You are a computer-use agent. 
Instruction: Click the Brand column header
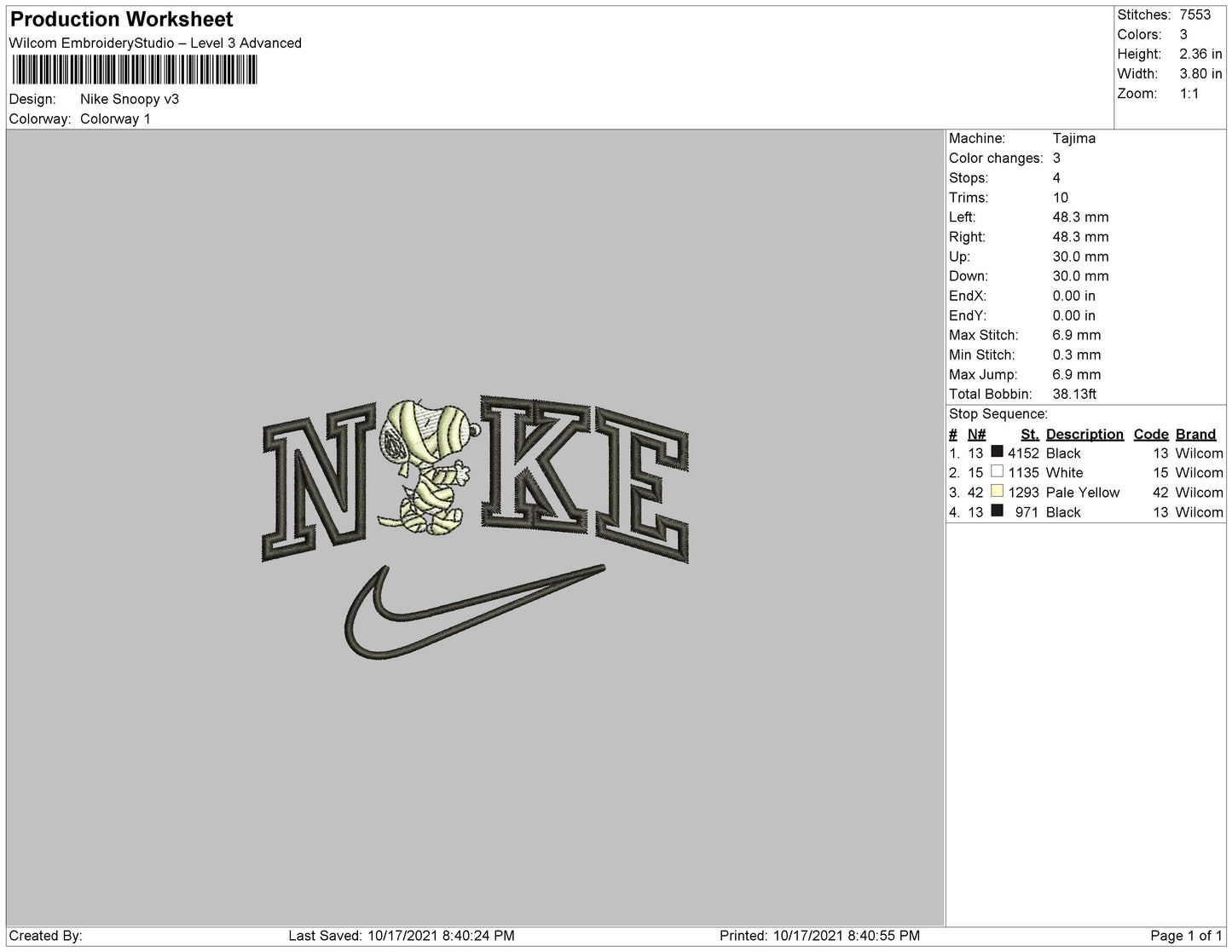click(1195, 434)
